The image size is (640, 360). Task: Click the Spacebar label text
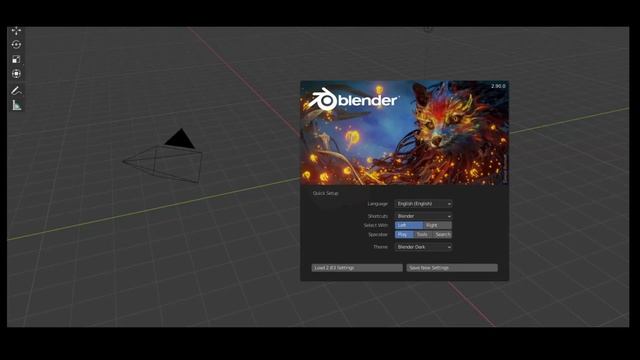(378, 235)
